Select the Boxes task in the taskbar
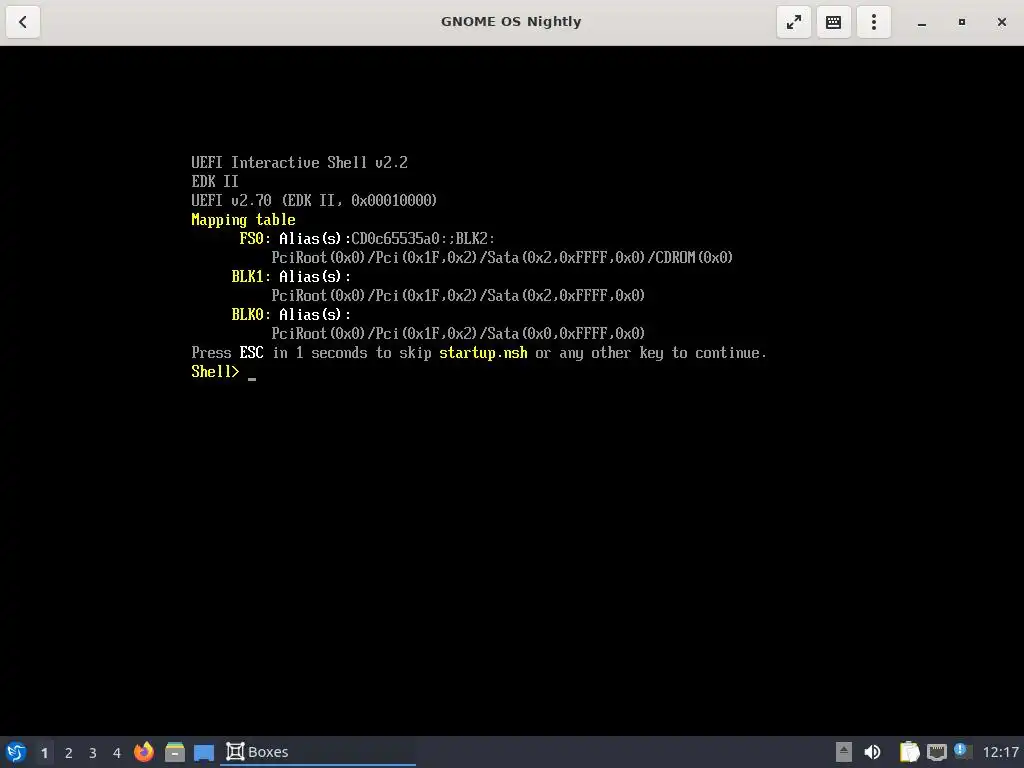 pyautogui.click(x=318, y=752)
